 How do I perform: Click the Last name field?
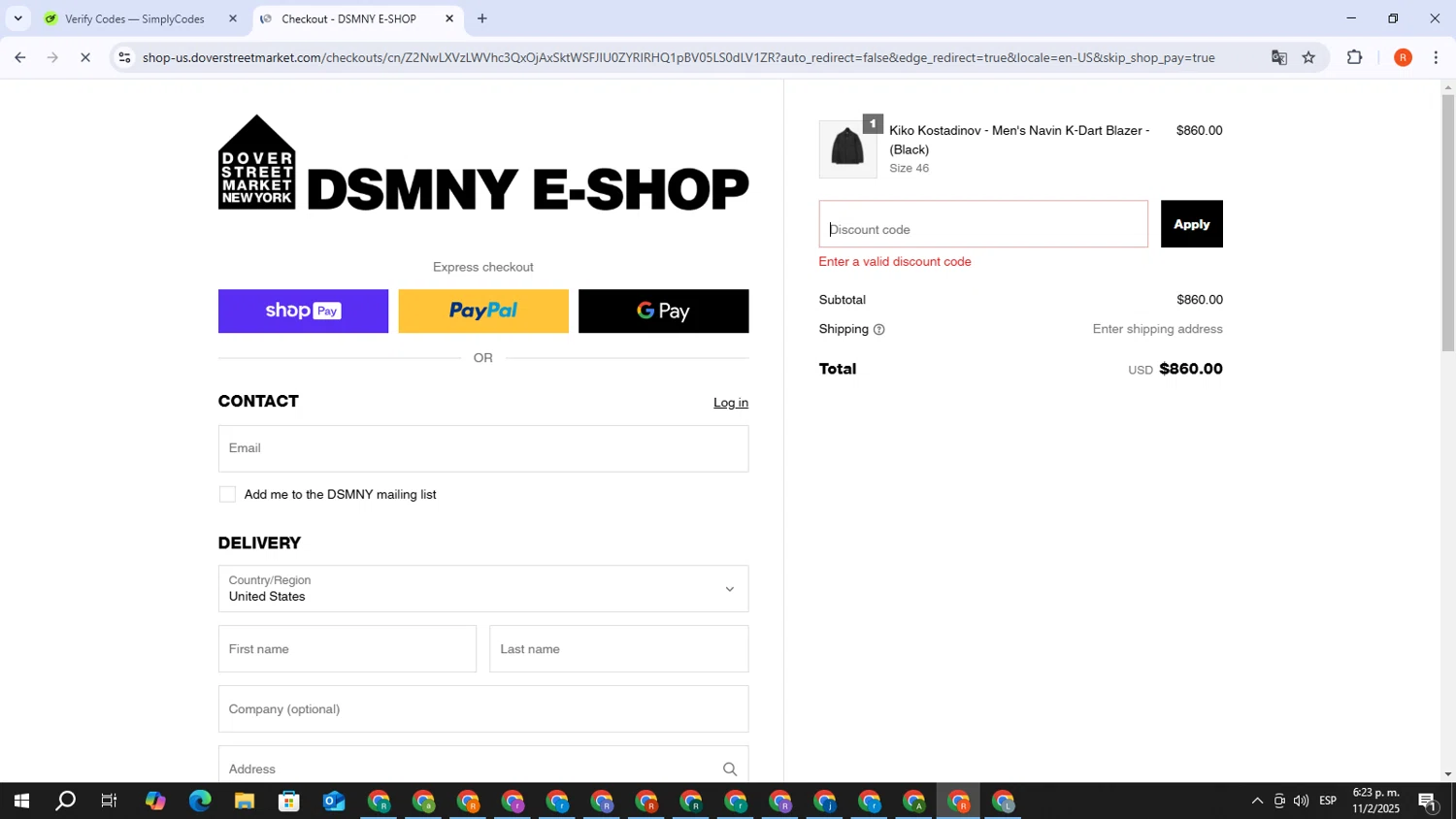coord(619,649)
